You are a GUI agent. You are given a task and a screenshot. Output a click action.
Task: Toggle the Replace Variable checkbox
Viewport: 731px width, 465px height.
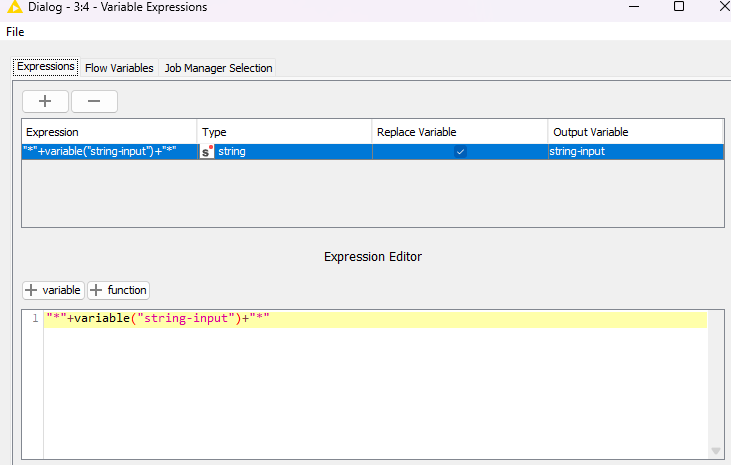pos(460,152)
